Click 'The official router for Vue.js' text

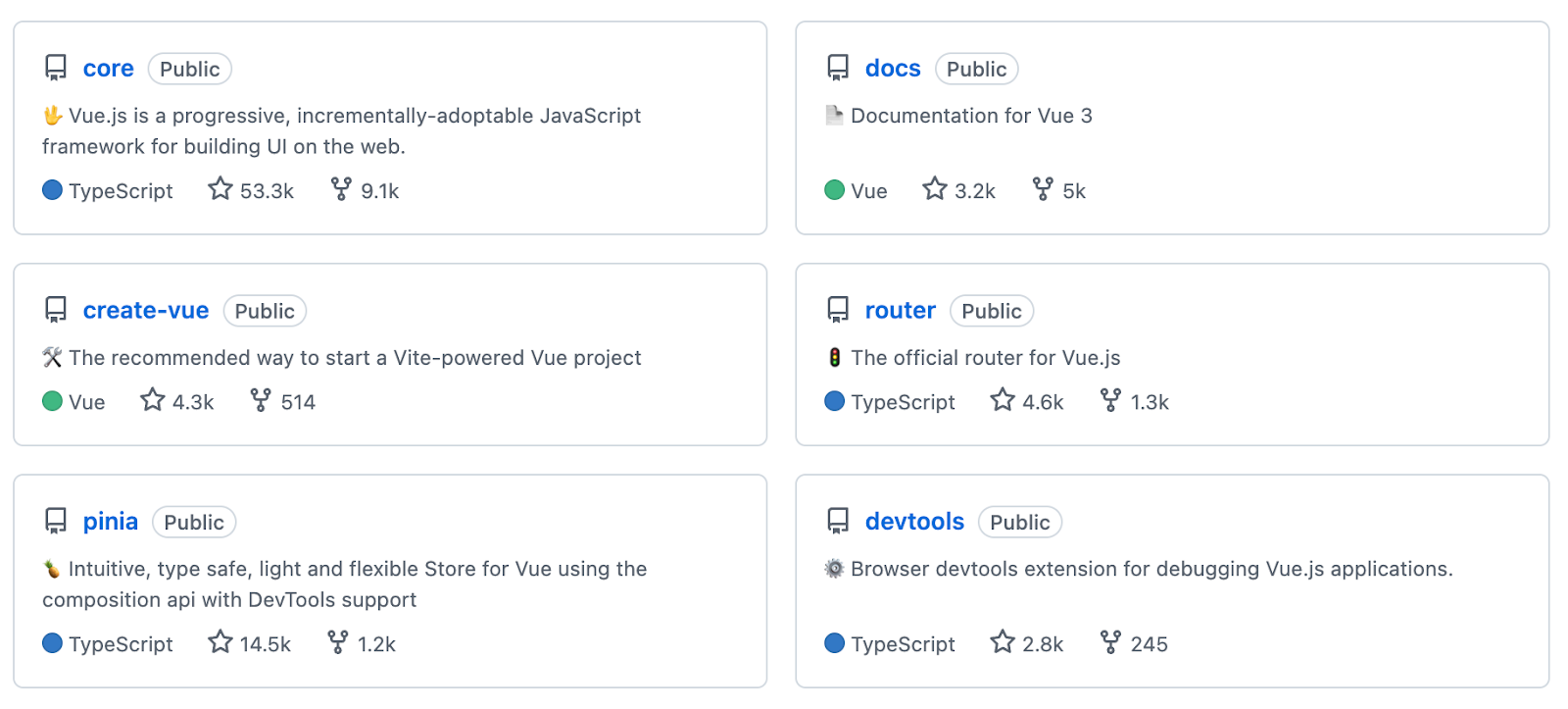point(986,358)
